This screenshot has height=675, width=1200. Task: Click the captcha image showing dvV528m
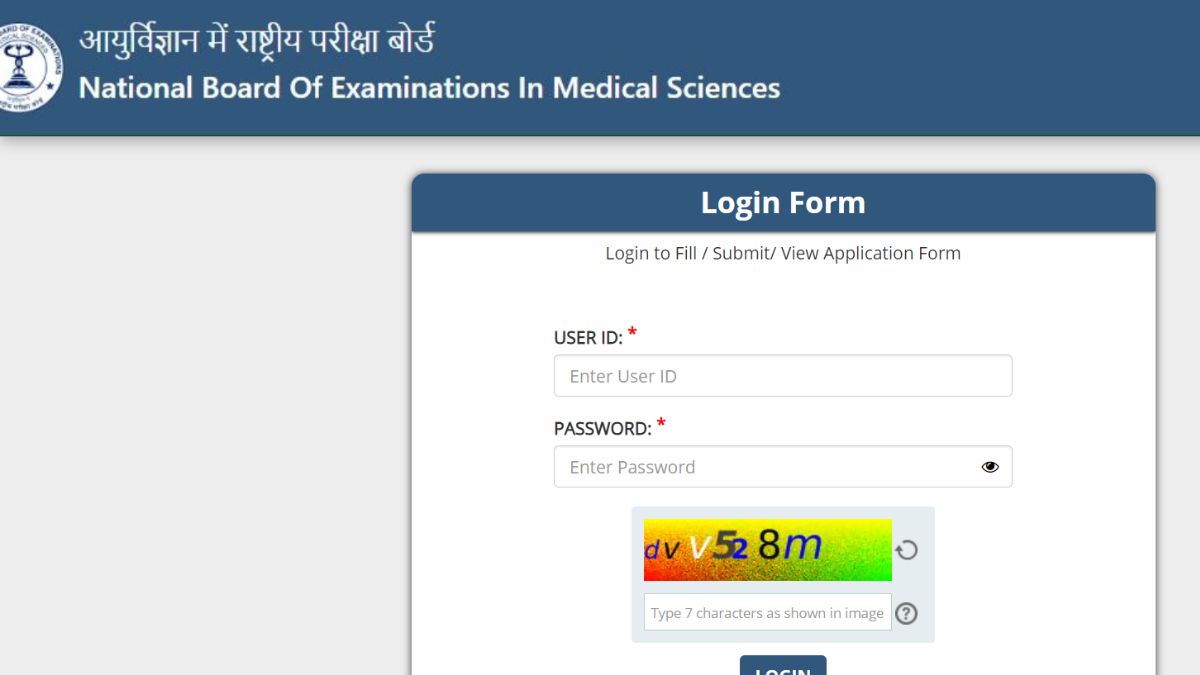pos(767,549)
